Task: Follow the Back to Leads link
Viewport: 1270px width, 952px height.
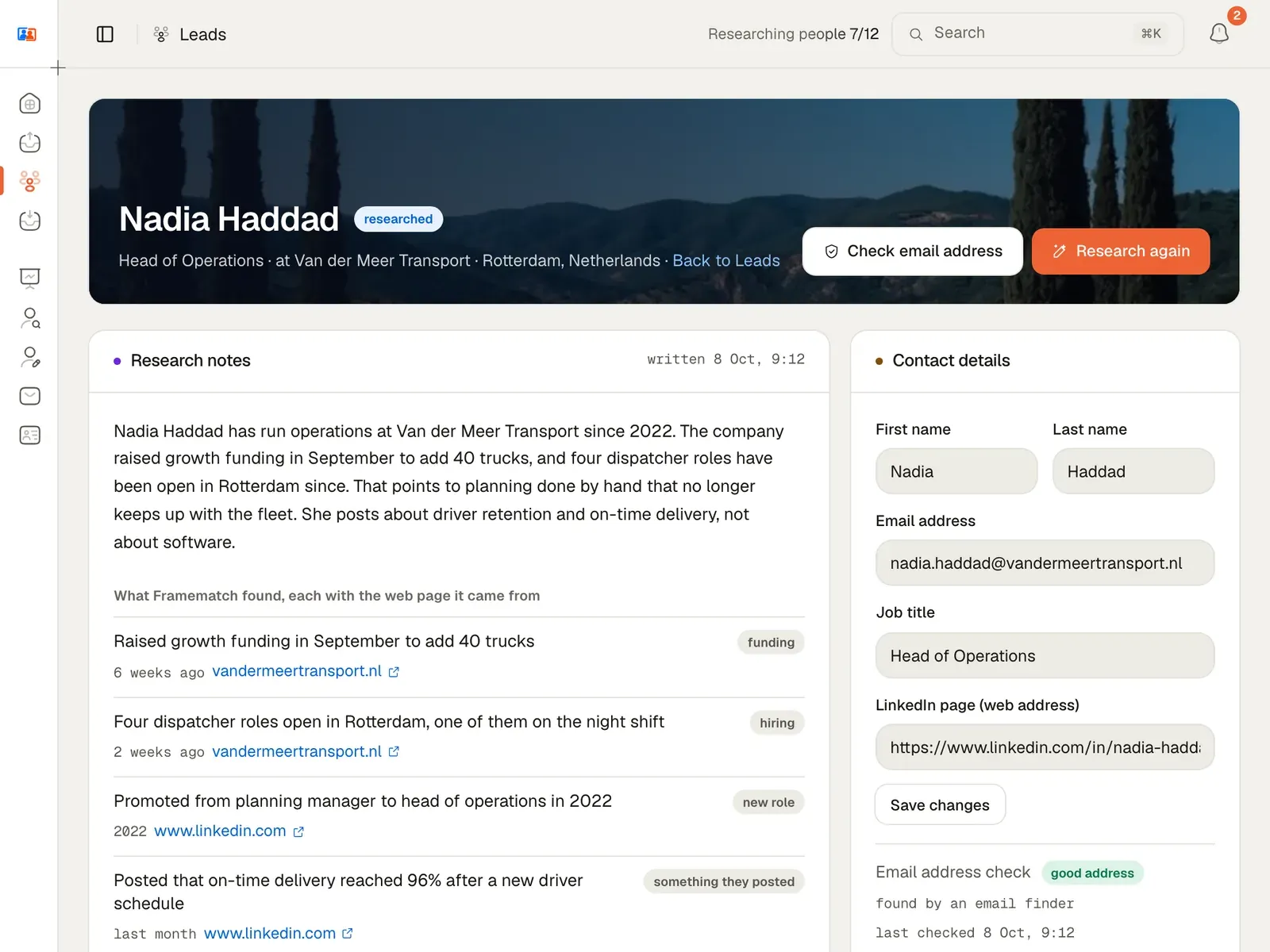Action: click(726, 260)
